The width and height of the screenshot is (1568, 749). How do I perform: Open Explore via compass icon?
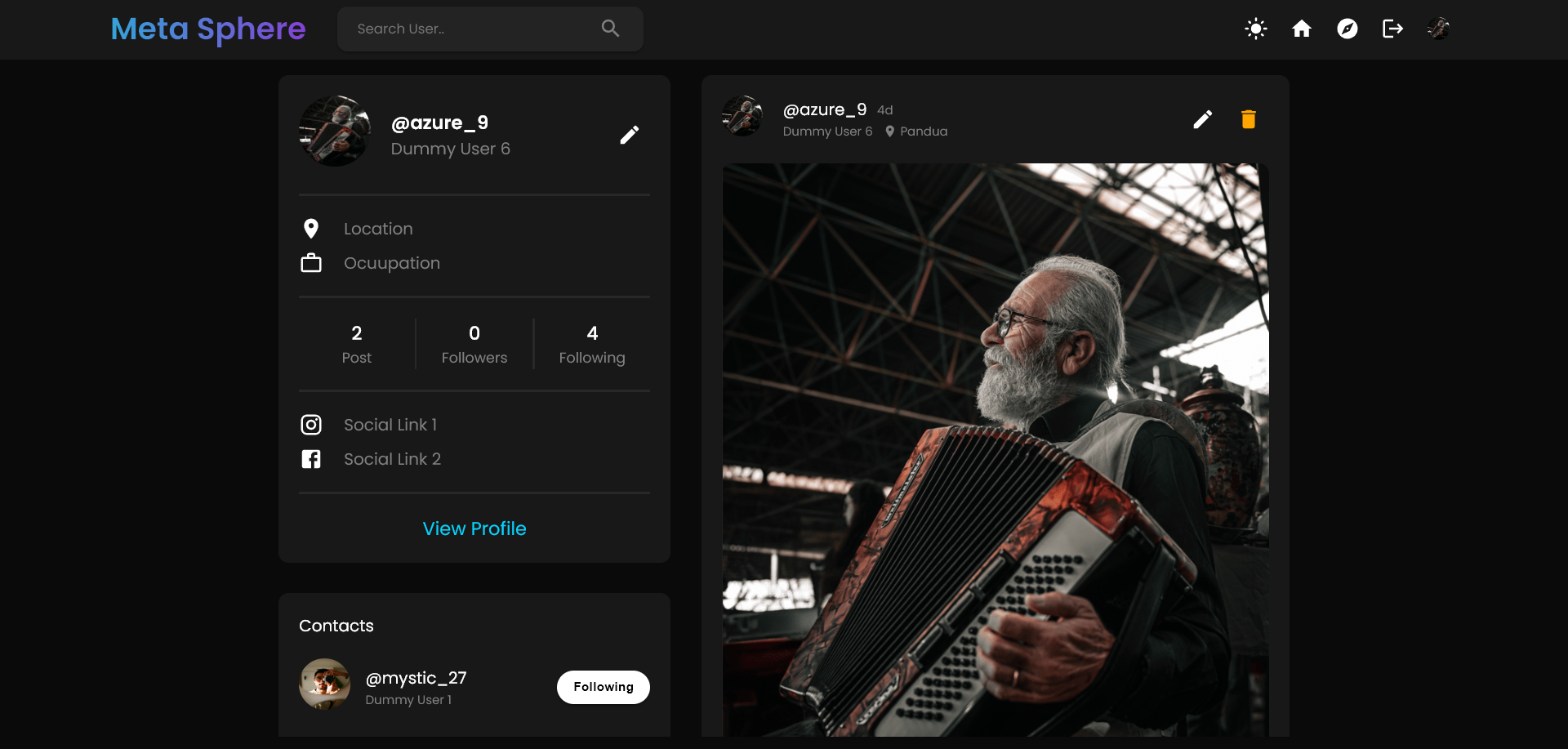point(1347,29)
